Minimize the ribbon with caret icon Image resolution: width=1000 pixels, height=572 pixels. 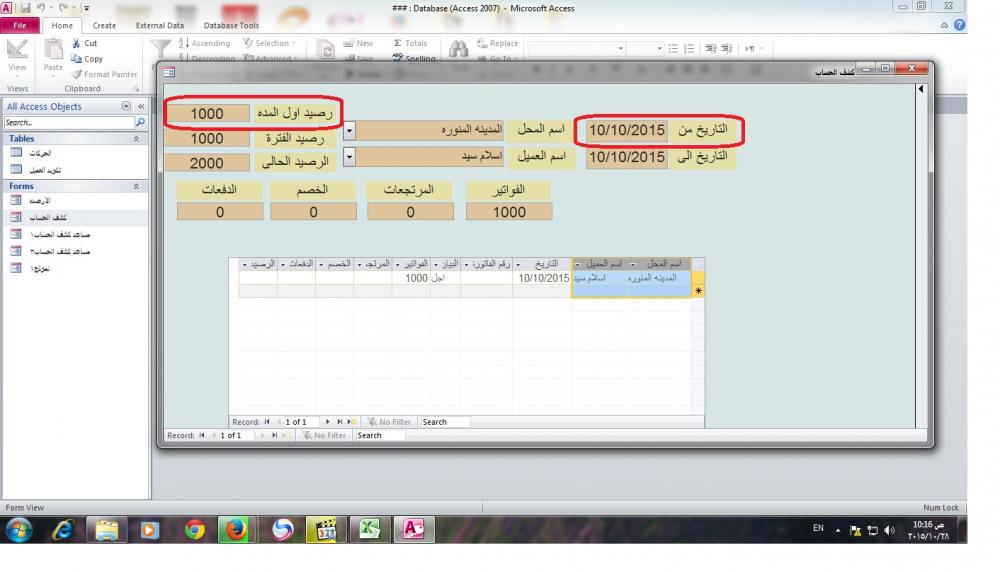coord(945,26)
